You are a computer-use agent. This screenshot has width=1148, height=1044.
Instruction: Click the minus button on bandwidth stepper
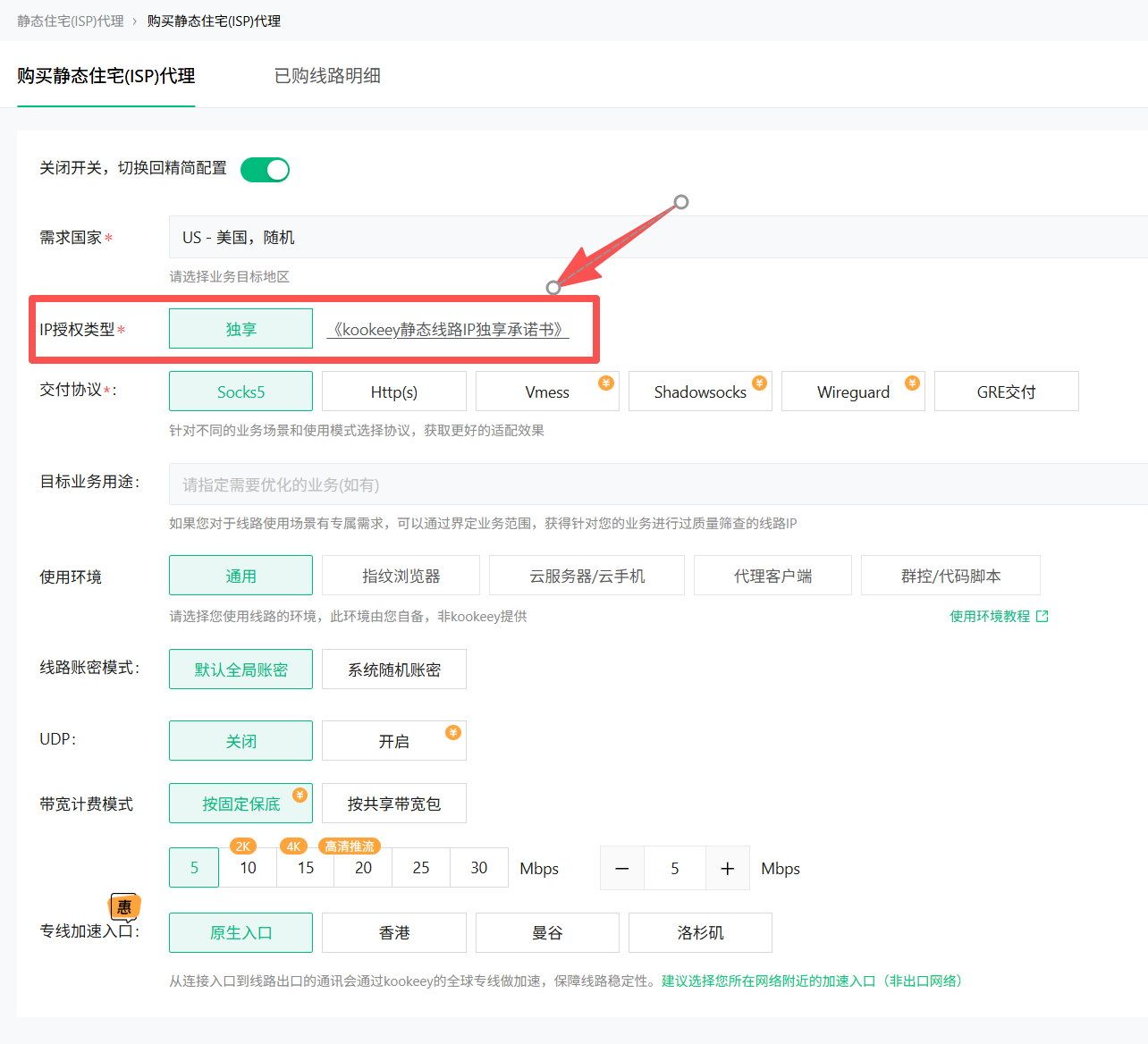coord(622,869)
